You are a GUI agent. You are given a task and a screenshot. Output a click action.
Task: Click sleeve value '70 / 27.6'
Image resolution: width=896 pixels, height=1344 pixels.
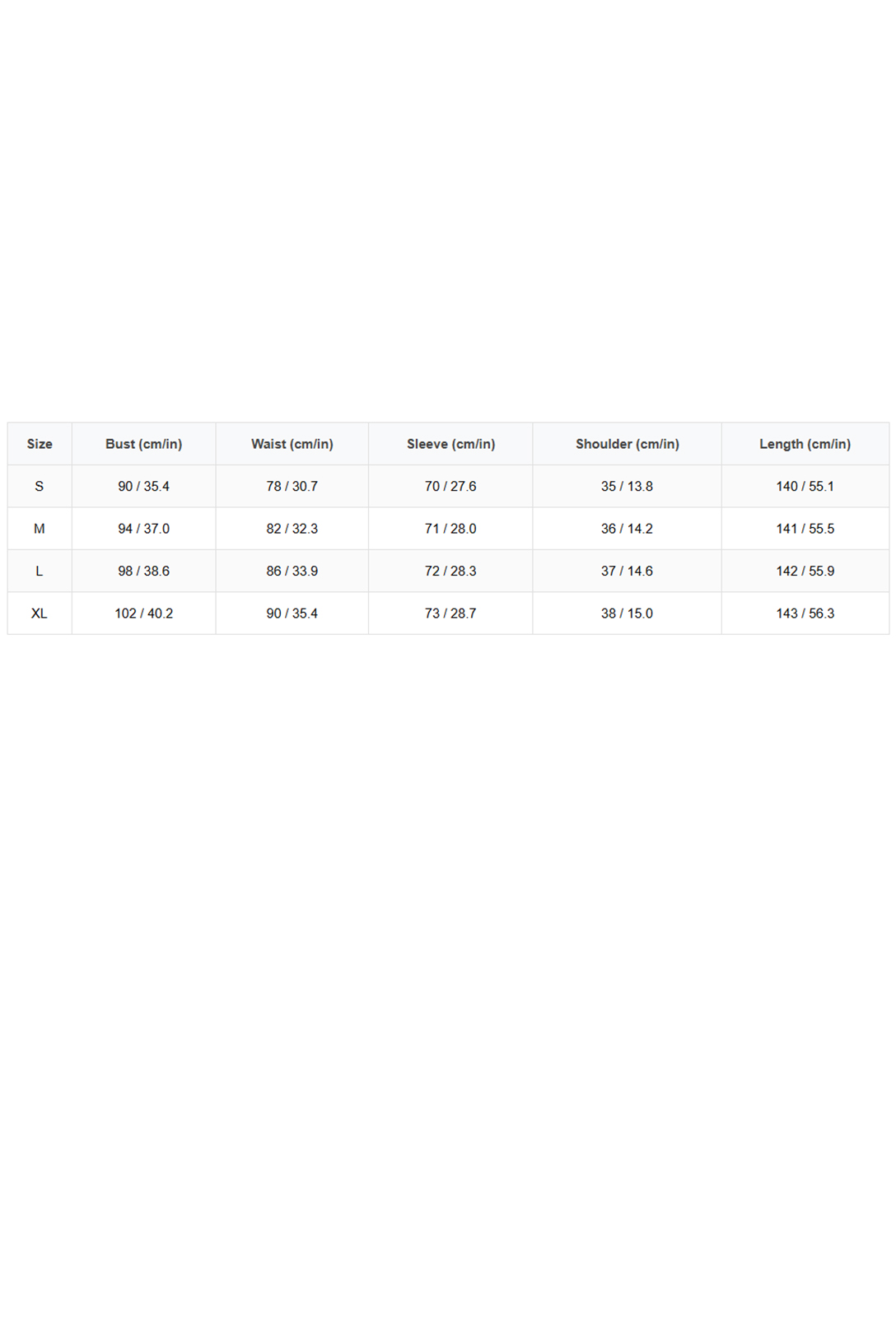pos(450,487)
